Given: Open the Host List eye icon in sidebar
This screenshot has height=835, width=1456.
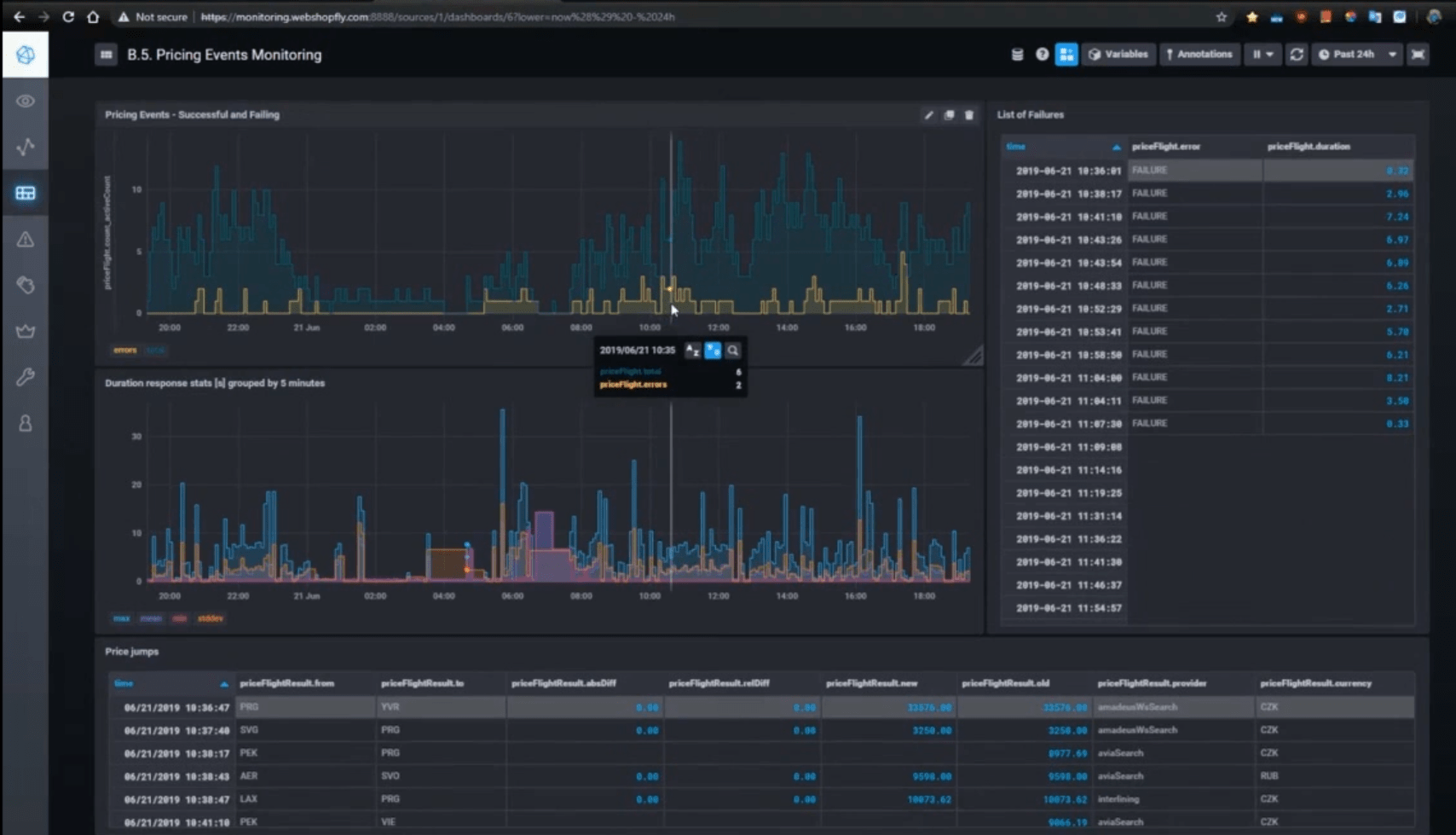Looking at the screenshot, I should click(x=26, y=101).
